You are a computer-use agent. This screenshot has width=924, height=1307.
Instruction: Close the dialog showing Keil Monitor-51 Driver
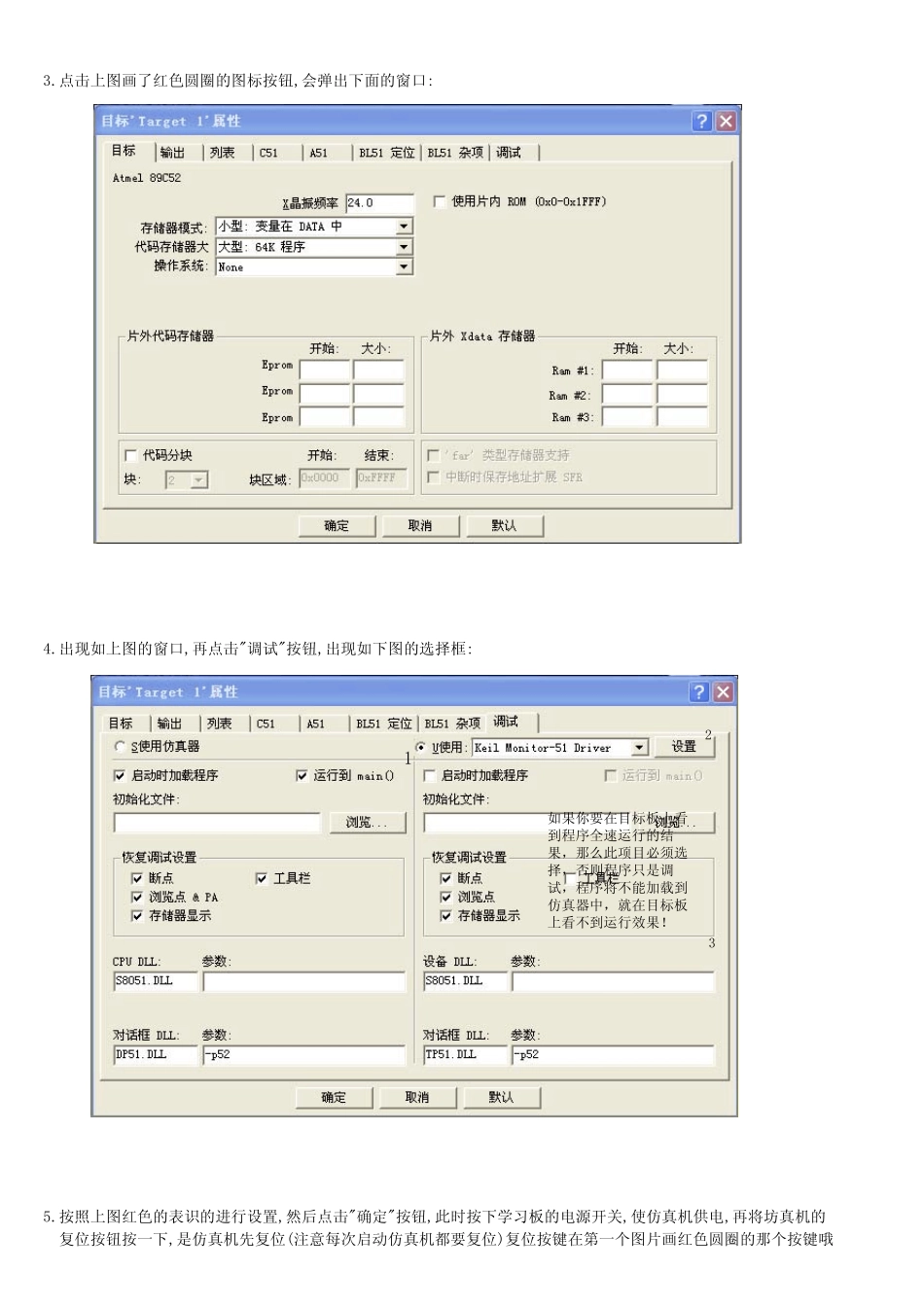723,691
